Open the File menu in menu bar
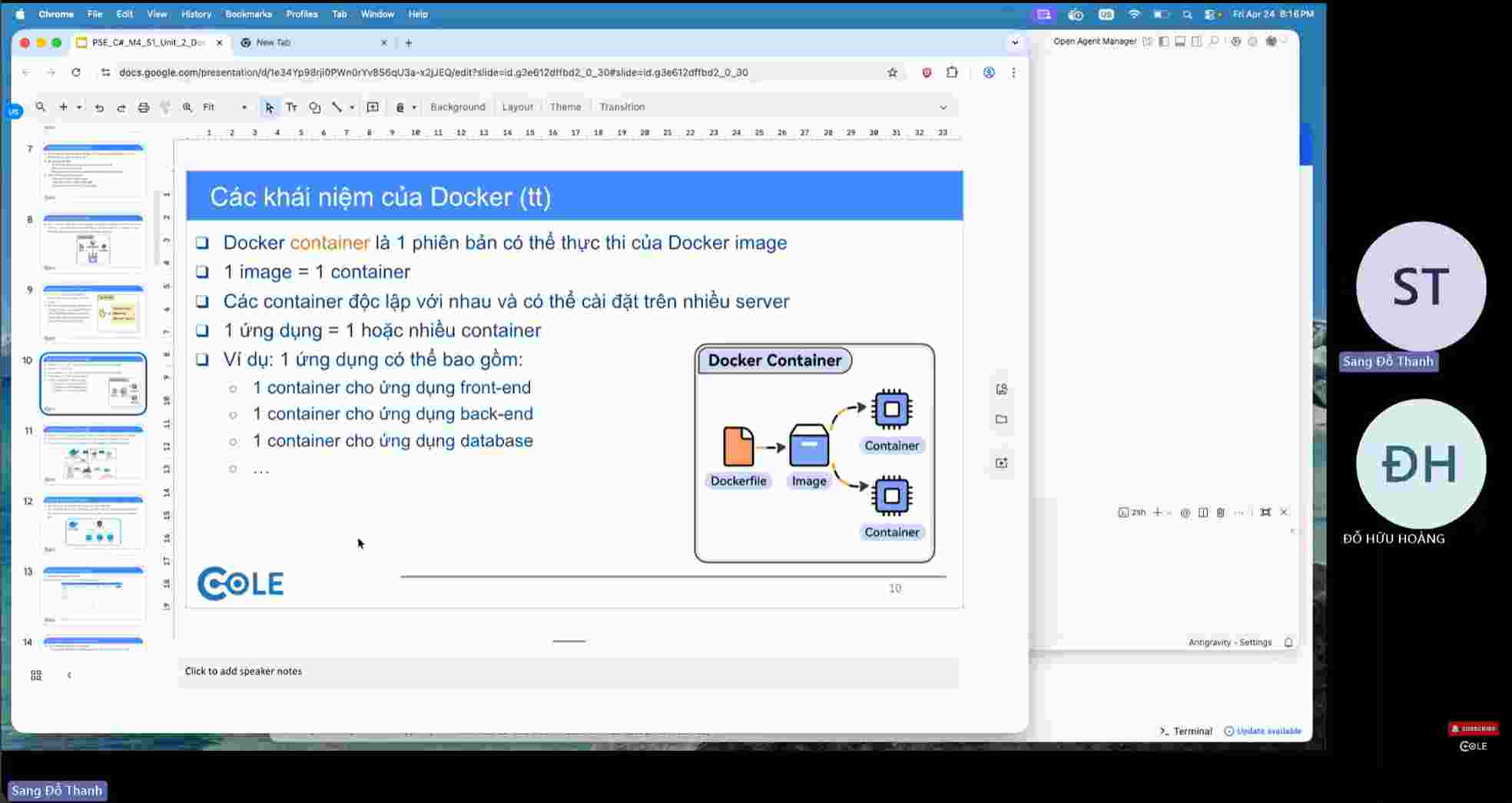 point(94,14)
